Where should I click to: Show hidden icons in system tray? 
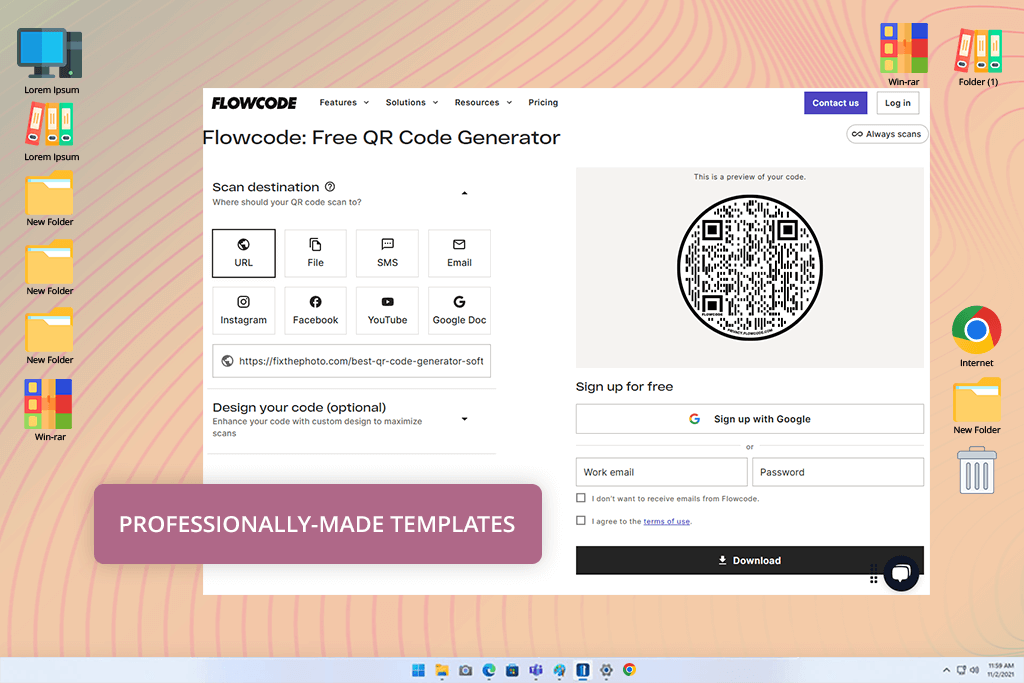946,670
